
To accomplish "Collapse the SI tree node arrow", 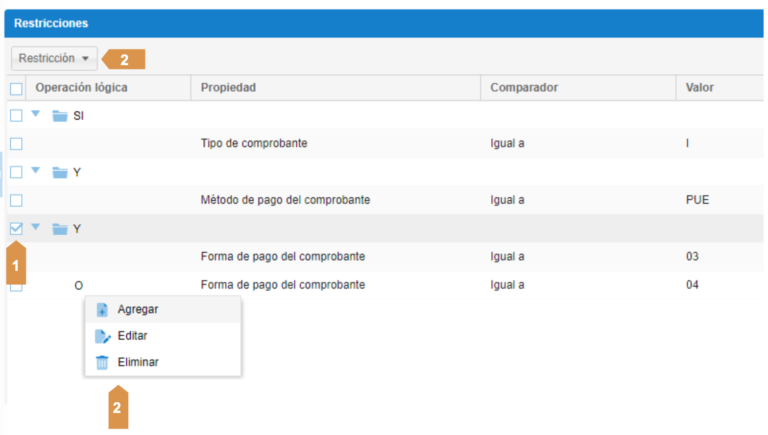I will coord(37,115).
